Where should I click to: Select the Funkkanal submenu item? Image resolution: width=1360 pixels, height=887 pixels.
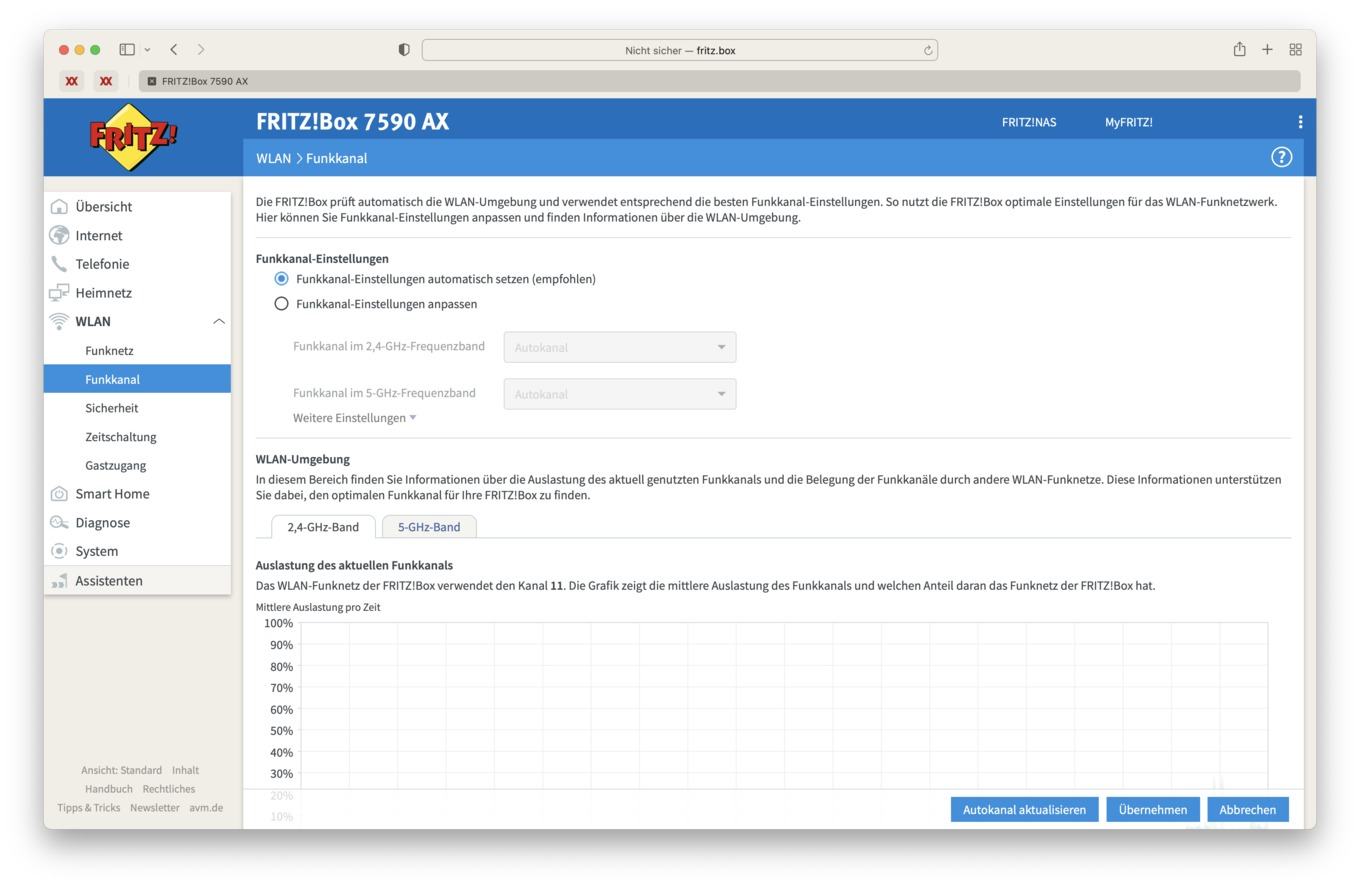[x=137, y=379]
